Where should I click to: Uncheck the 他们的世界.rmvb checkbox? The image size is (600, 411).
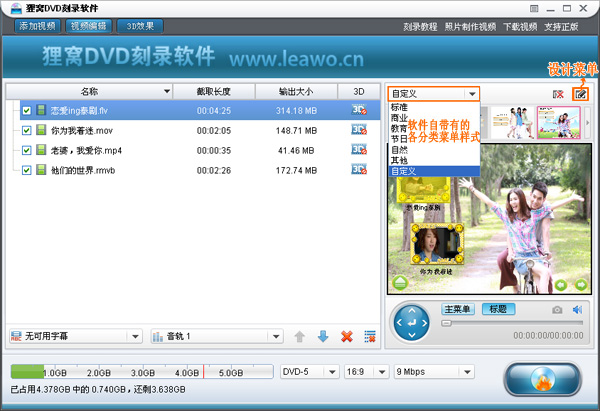point(26,170)
